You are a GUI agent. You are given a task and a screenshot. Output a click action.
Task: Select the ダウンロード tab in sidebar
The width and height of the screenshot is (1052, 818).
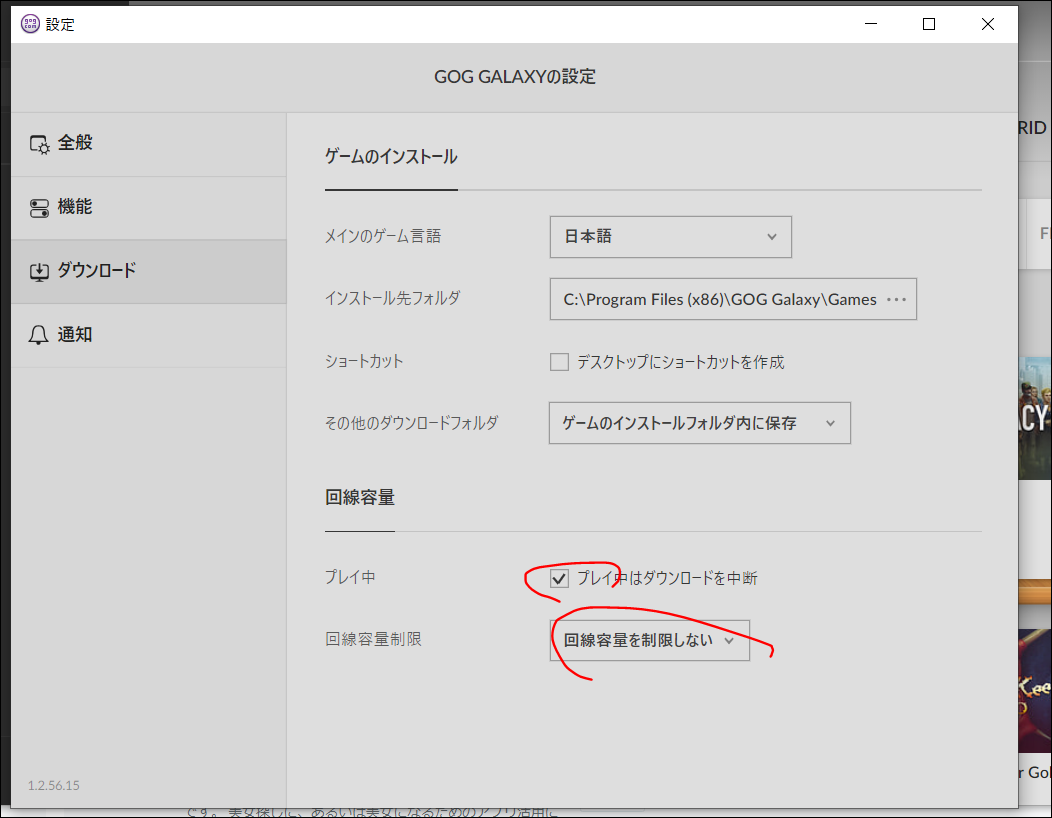[148, 272]
